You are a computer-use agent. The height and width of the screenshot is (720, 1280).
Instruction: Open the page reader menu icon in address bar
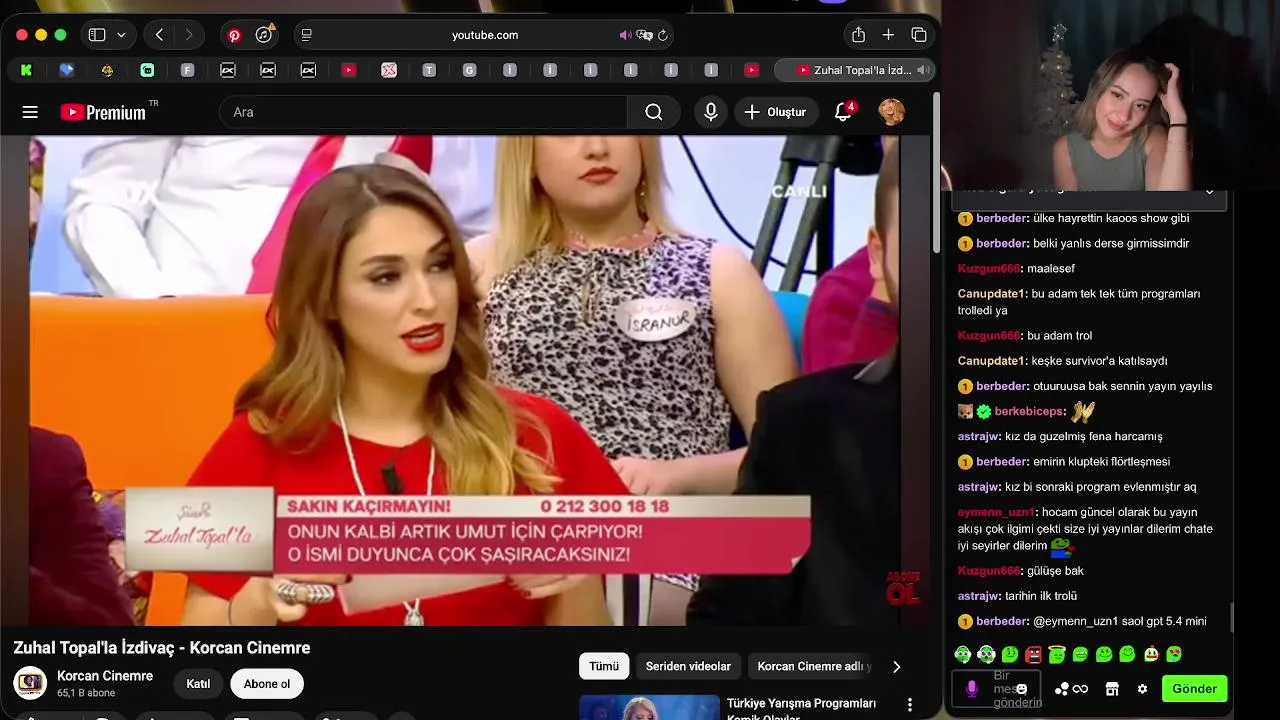click(x=307, y=35)
